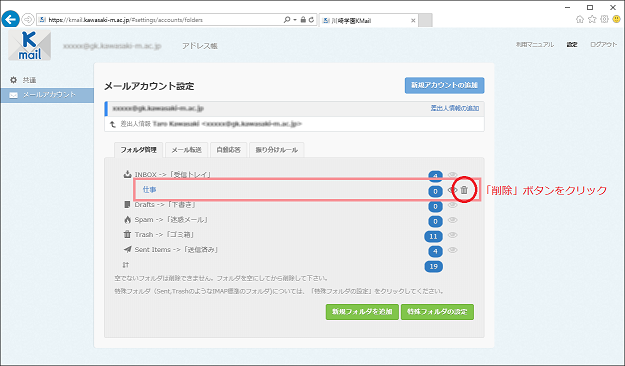Screen dimensions: 625x366
Task: Switch to フォルダ管理 tab
Action: click(x=138, y=150)
